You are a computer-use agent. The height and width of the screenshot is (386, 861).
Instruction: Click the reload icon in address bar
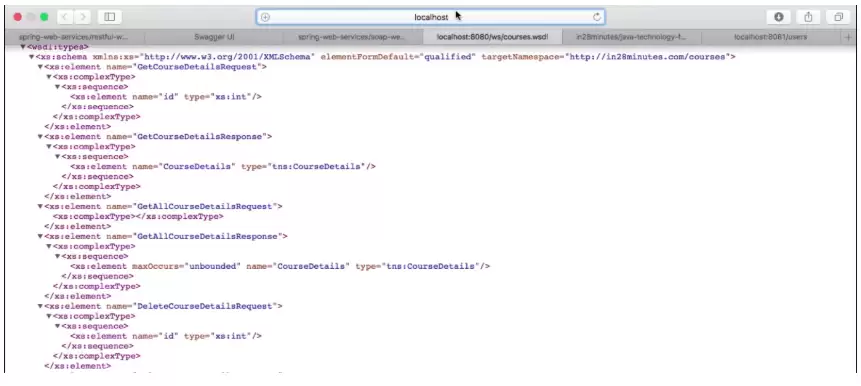[x=597, y=17]
